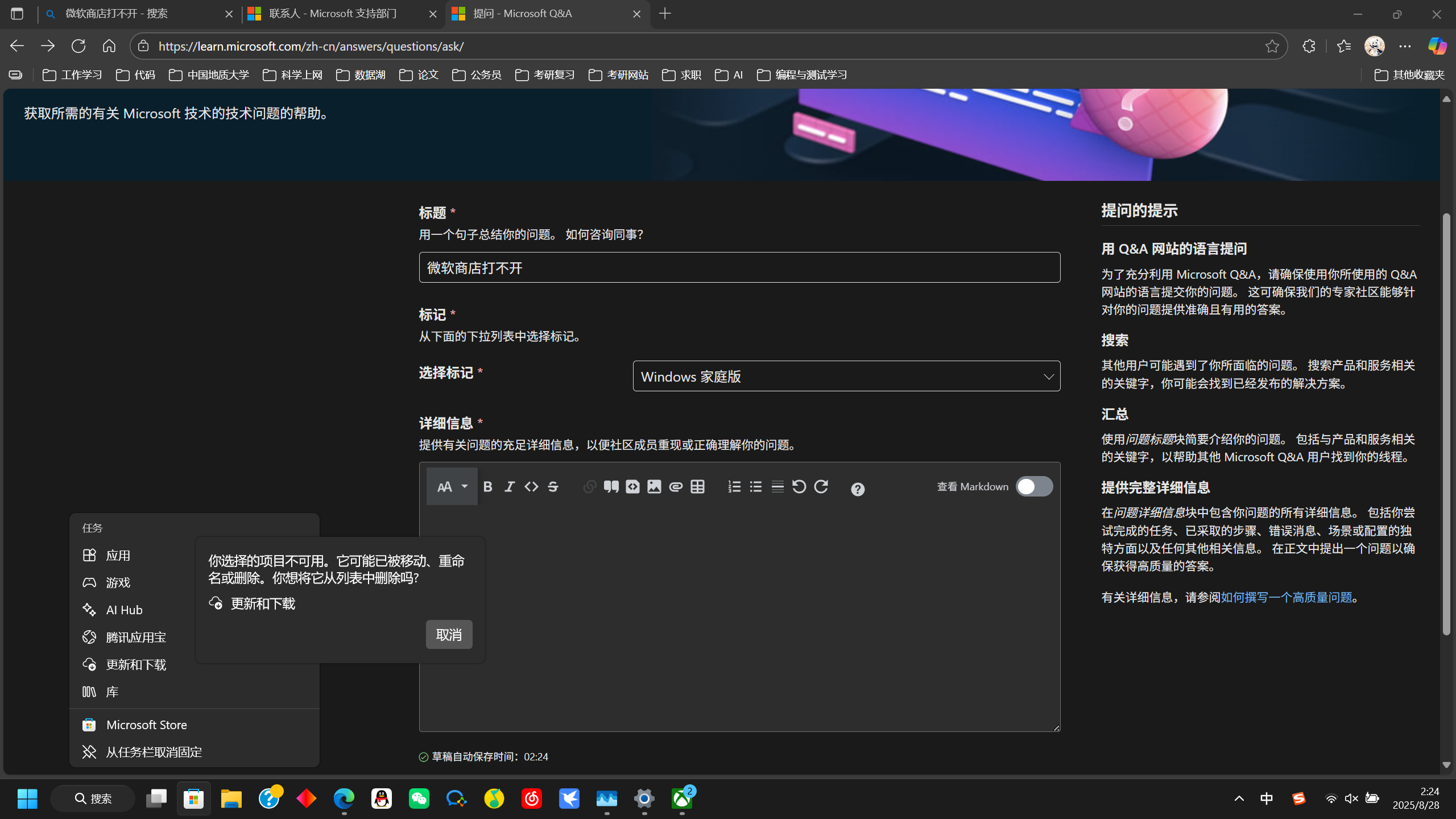
Task: Open the font size AA dropdown
Action: coord(452,487)
